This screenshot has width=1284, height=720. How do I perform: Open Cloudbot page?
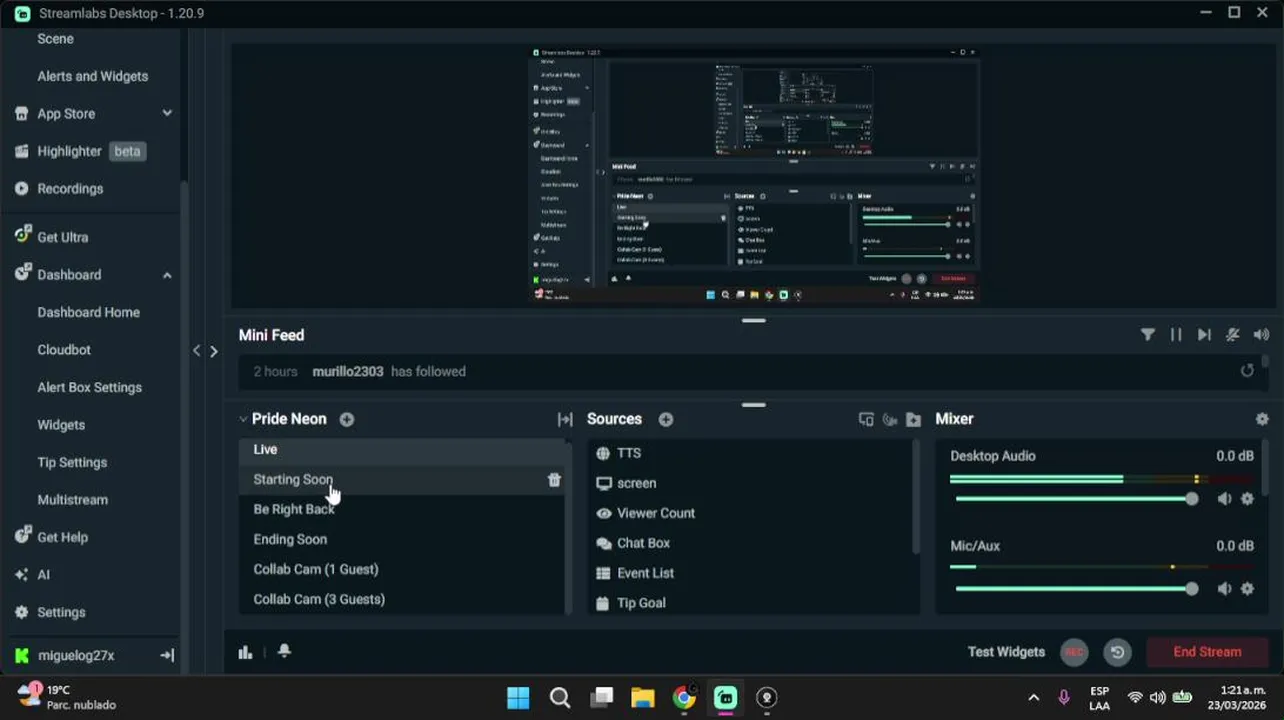click(x=64, y=350)
